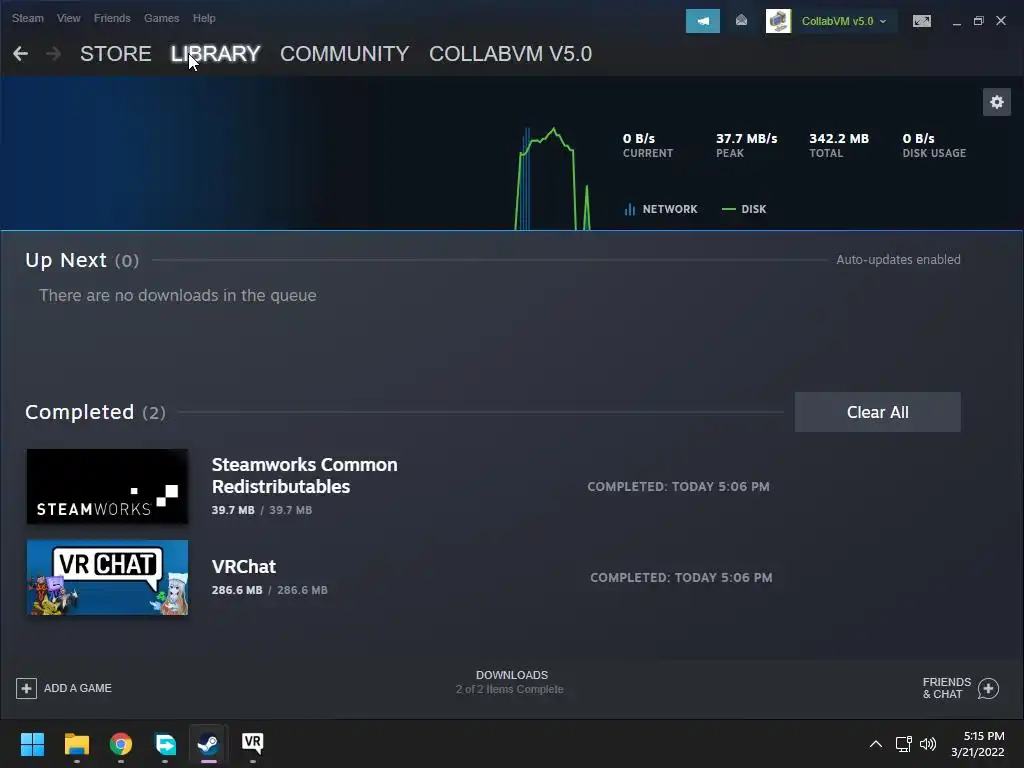Launch Google Chrome from the taskbar
Screen dimensions: 1024x768
(x=121, y=744)
